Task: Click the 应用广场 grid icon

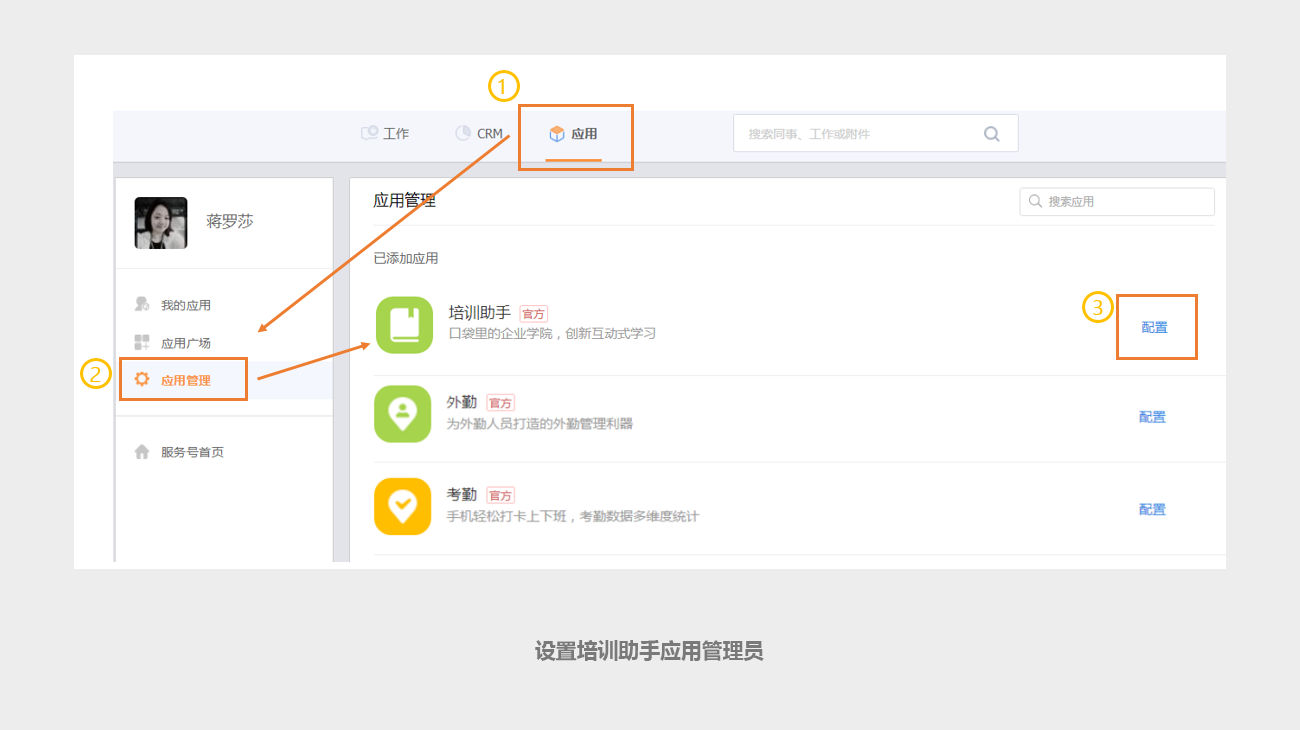Action: [142, 343]
